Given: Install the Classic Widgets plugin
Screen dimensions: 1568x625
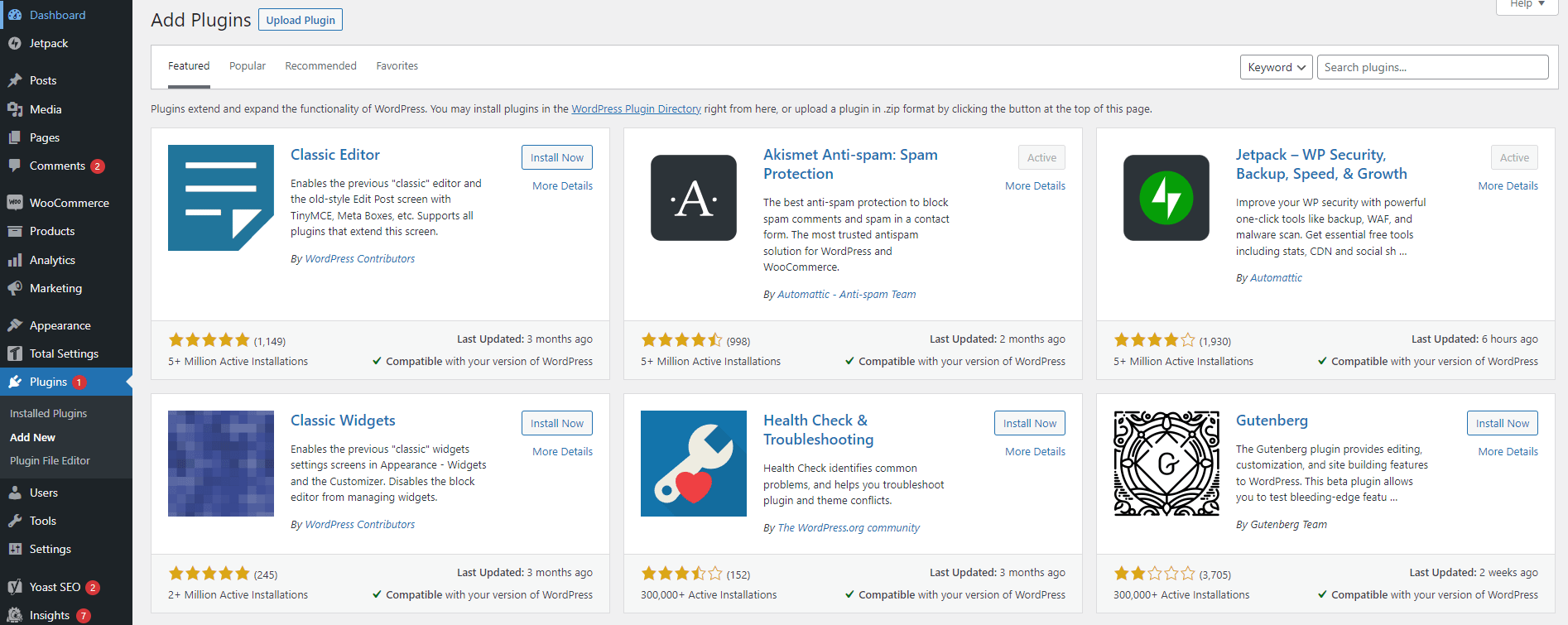Looking at the screenshot, I should click(x=557, y=423).
